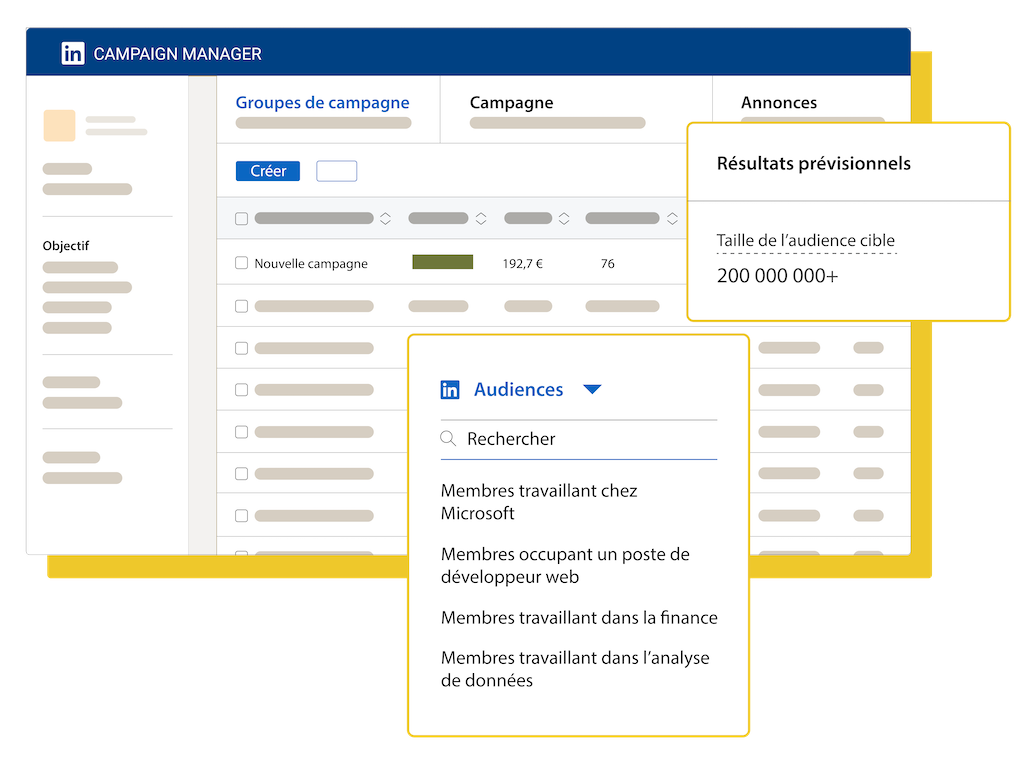Expand the Audiences dropdown arrow
This screenshot has height=771, width=1024.
tap(592, 390)
